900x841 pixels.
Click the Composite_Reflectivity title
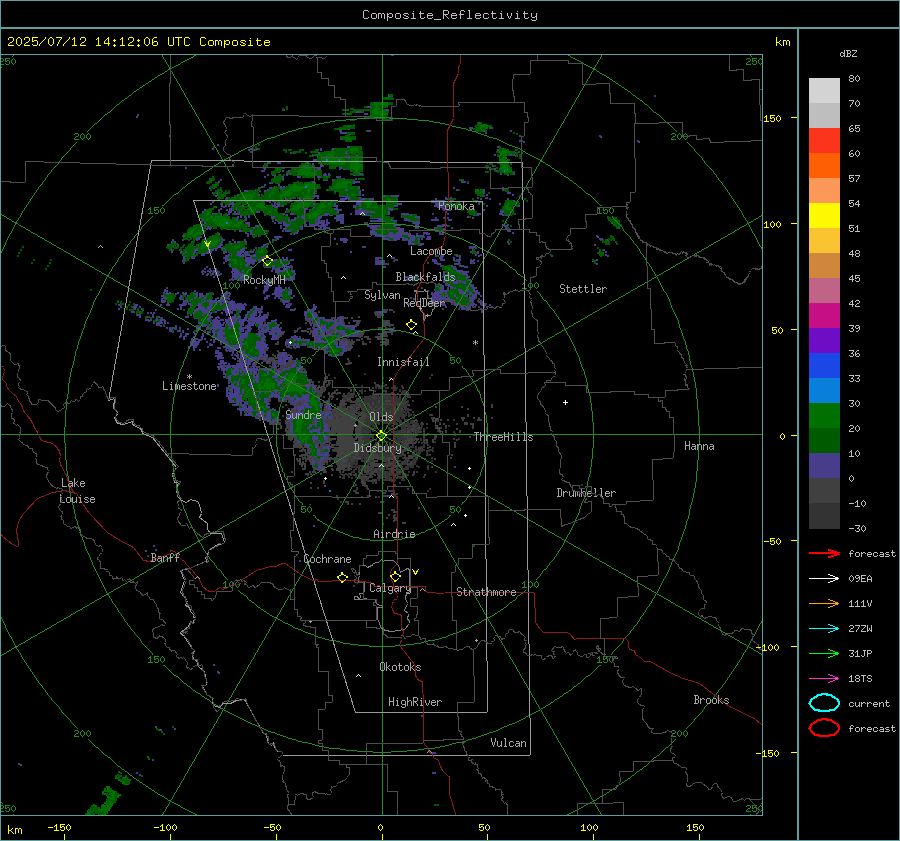pos(450,15)
